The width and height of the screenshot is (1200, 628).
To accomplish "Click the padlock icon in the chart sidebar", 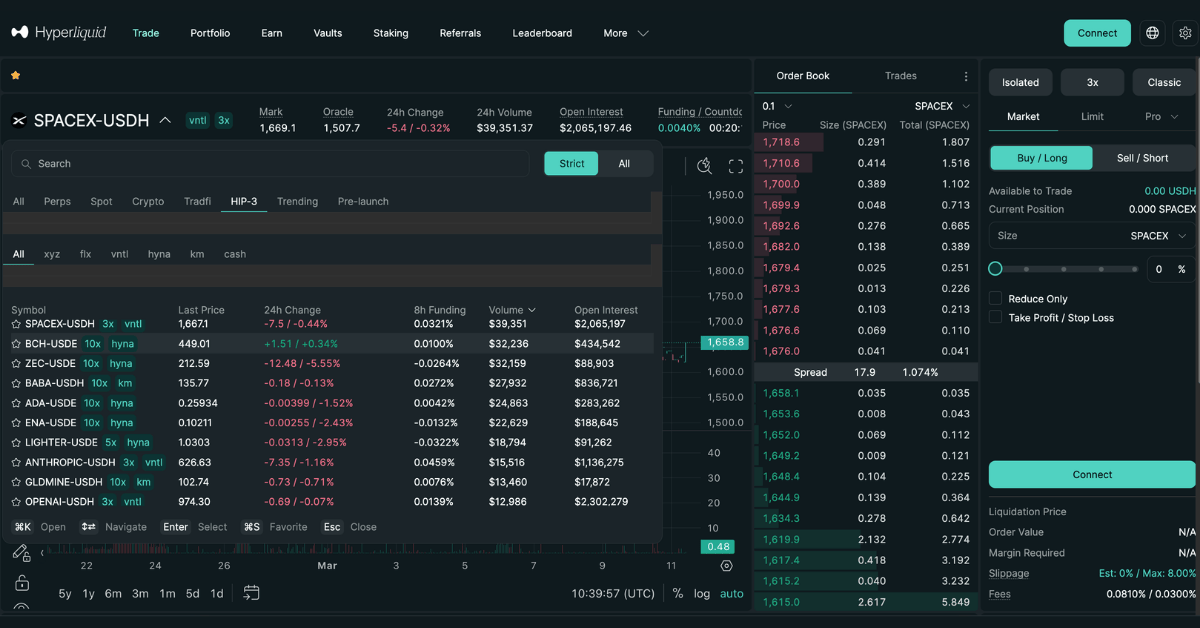I will click(x=22, y=583).
